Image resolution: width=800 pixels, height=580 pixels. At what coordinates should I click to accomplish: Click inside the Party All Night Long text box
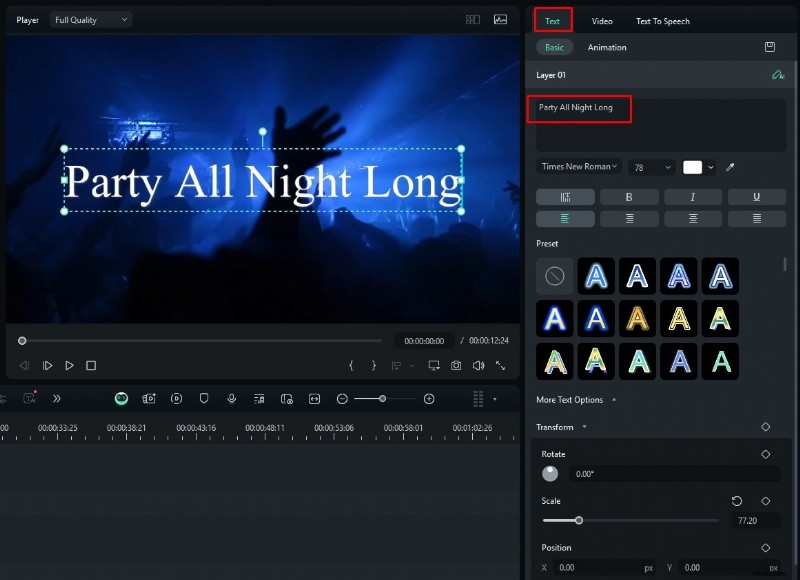[580, 110]
